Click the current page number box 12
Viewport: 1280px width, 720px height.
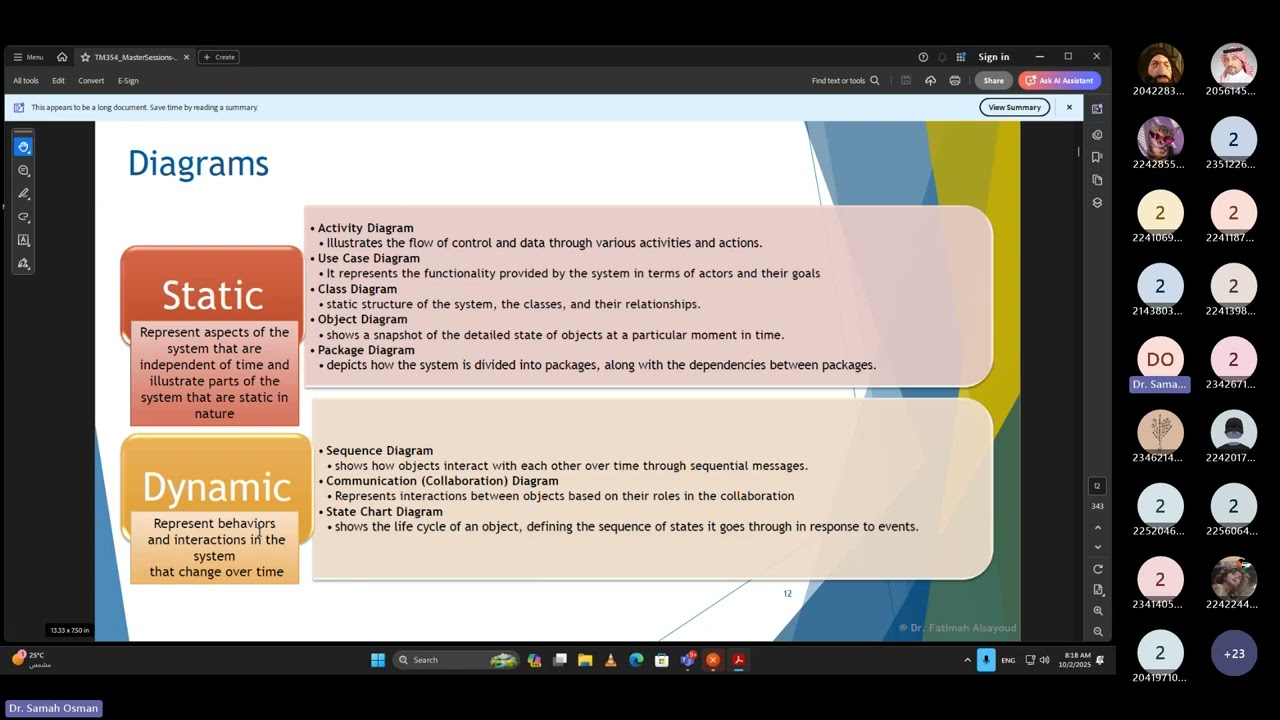[x=1097, y=486]
